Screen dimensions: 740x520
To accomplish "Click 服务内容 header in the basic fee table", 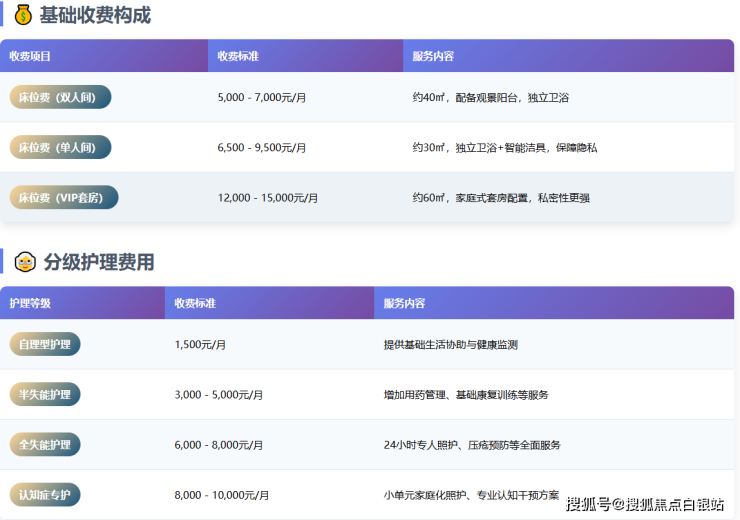I will [433, 56].
